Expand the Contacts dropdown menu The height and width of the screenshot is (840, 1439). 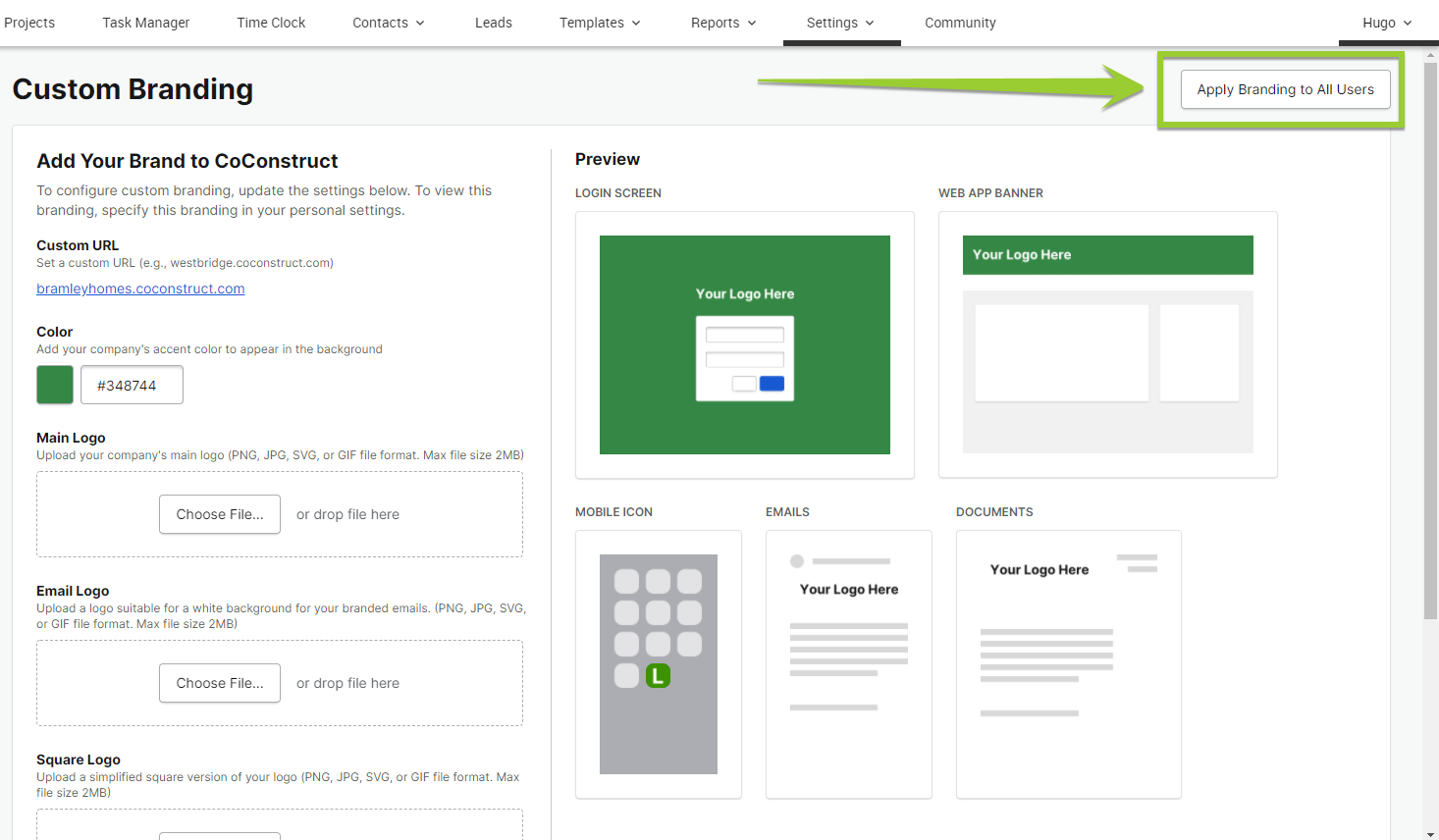(x=389, y=23)
